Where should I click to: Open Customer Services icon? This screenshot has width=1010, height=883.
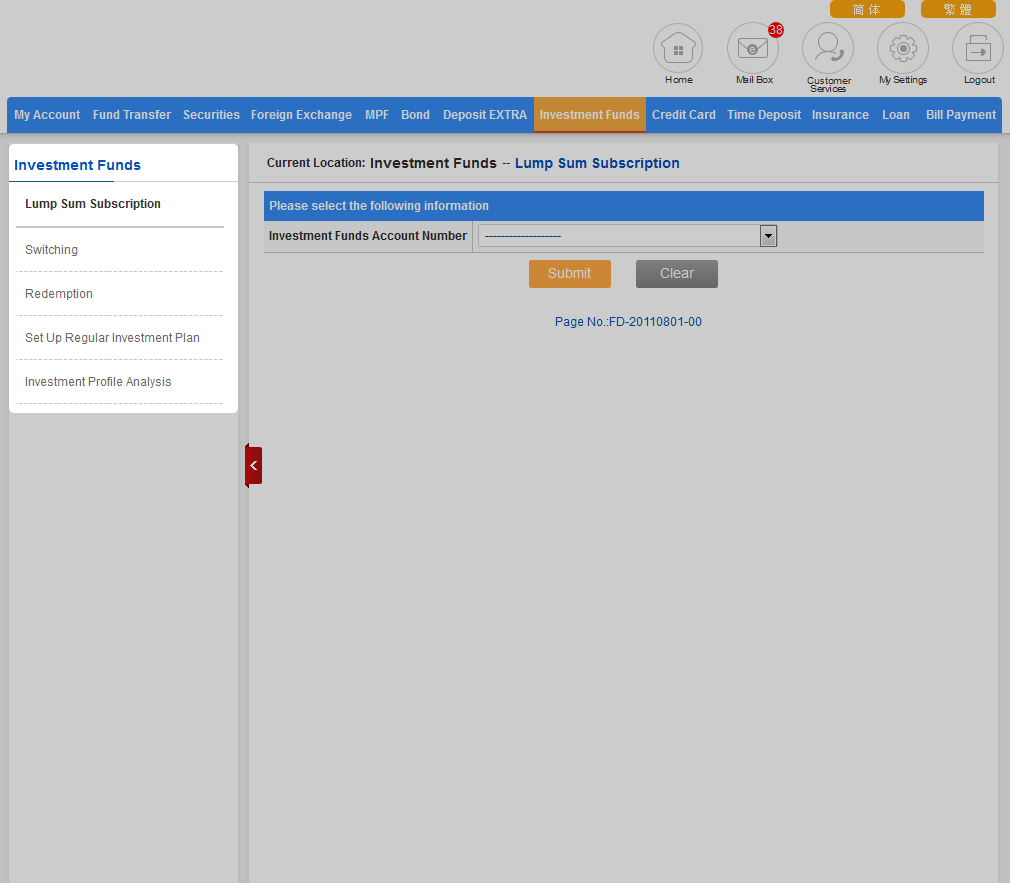point(828,49)
